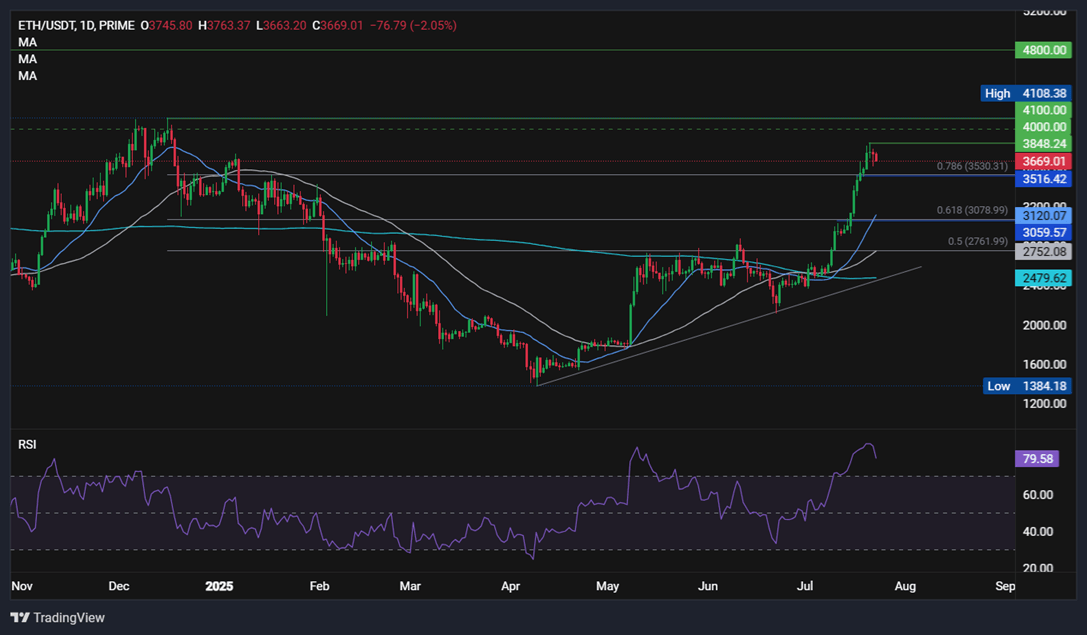
Task: Select the first MA indicator label
Action: [26, 42]
